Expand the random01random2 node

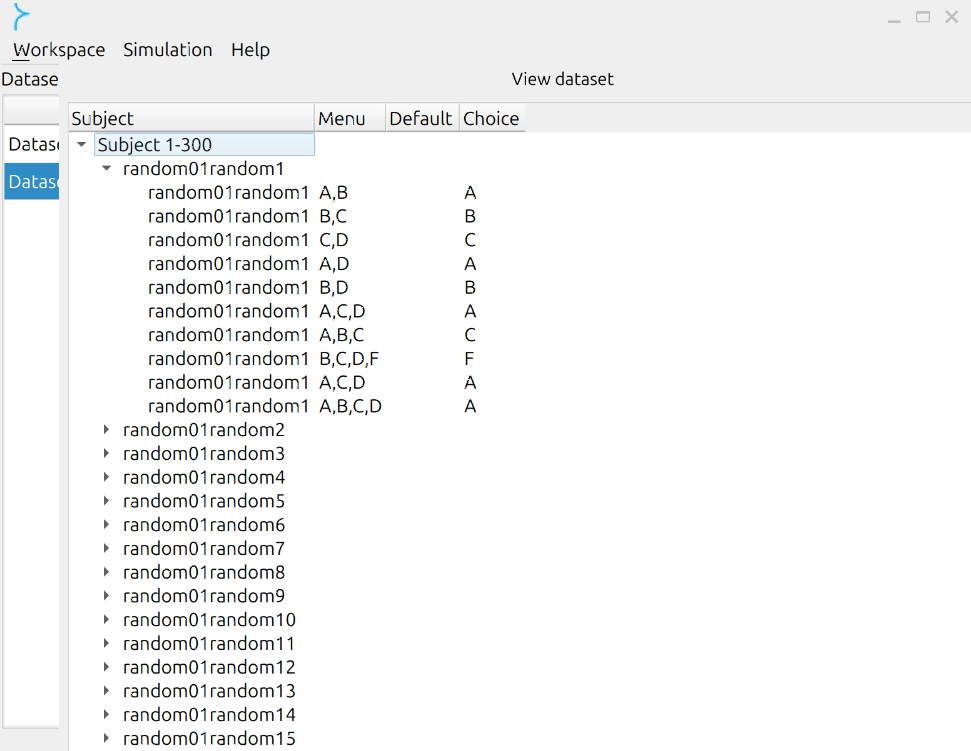(107, 430)
